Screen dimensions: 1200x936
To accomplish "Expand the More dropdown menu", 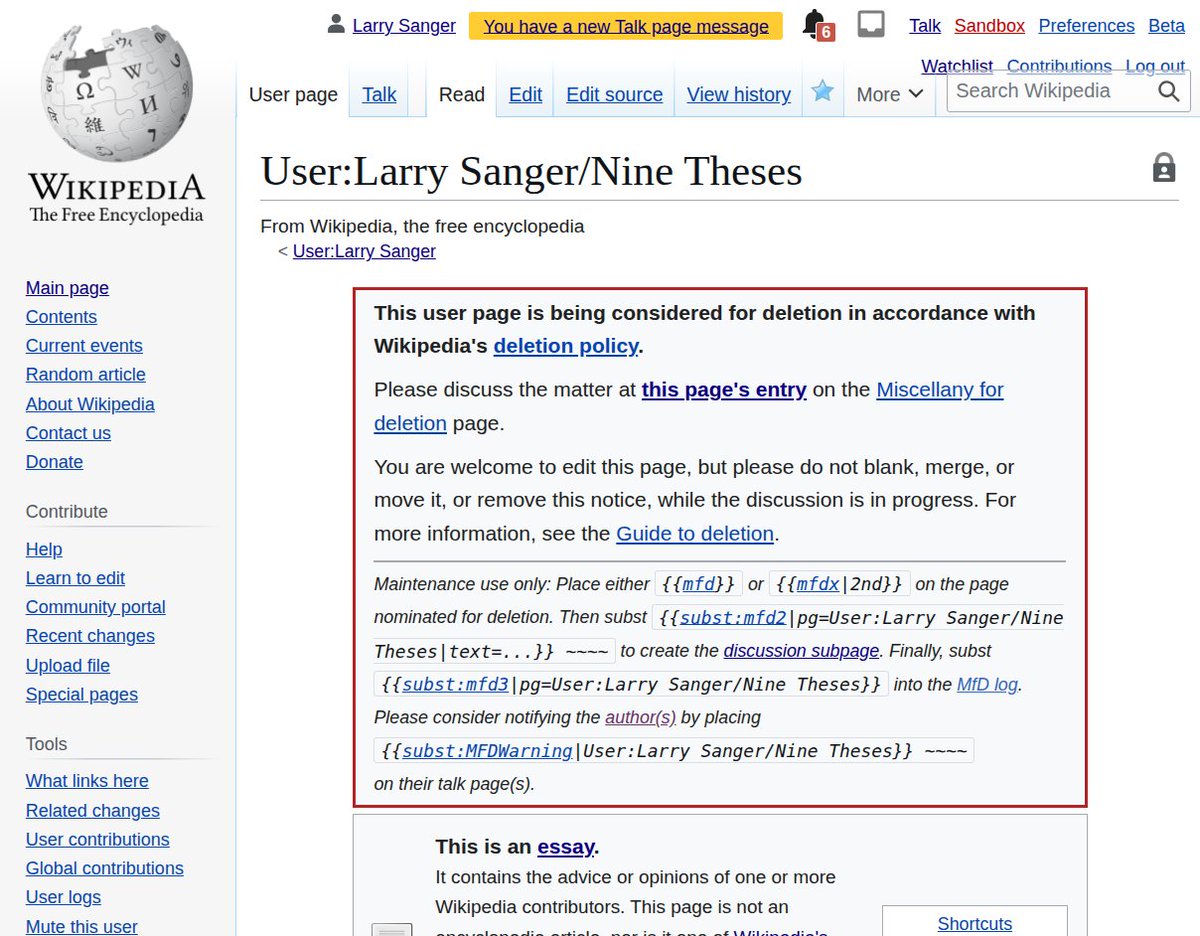I will click(x=890, y=94).
